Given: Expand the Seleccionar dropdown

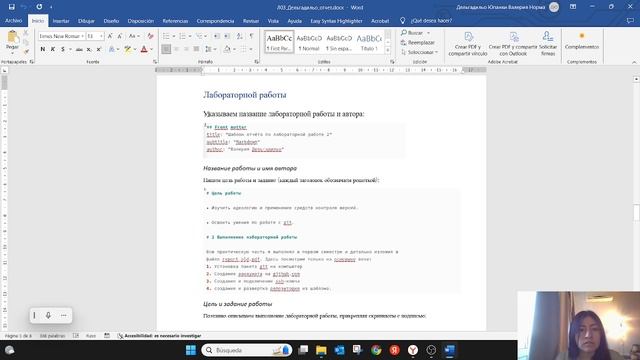Looking at the screenshot, I should pyautogui.click(x=419, y=52).
